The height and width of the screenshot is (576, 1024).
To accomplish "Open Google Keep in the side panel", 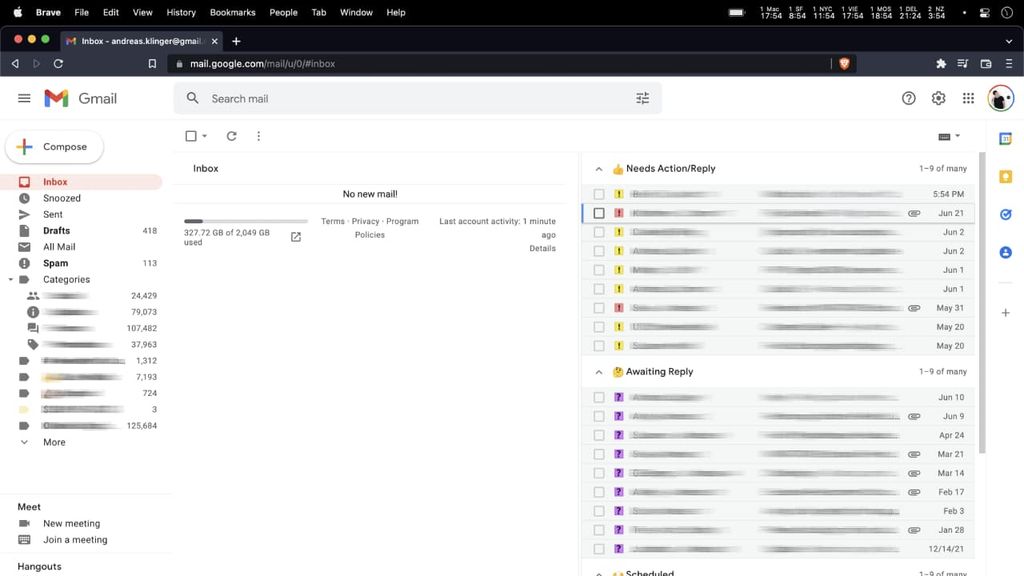I will [1006, 177].
